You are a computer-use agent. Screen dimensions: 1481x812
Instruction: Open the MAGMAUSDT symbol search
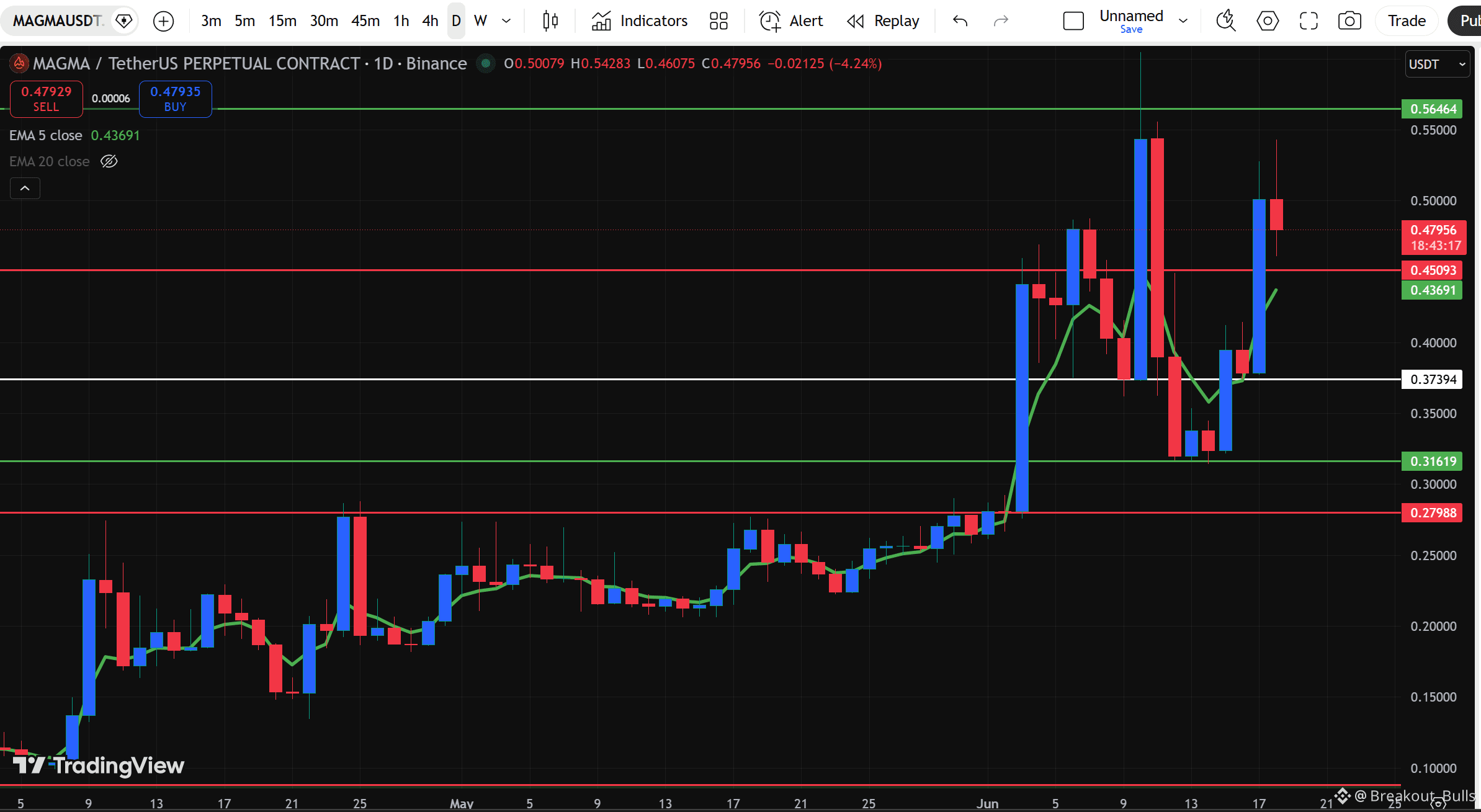click(58, 21)
